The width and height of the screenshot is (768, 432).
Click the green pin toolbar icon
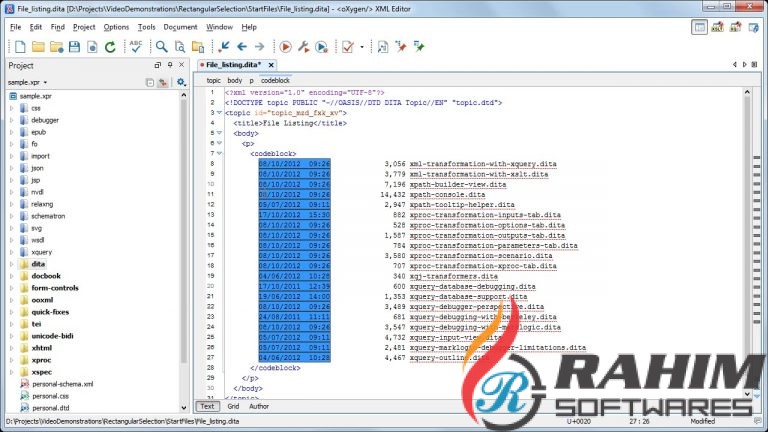[x=419, y=47]
